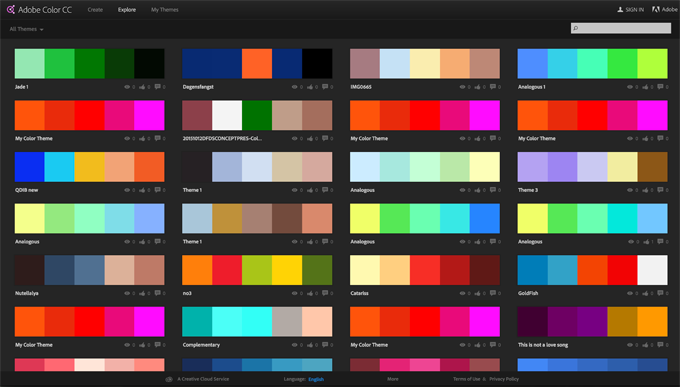The height and width of the screenshot is (387, 680).
Task: Click inside the search input field
Action: [621, 28]
